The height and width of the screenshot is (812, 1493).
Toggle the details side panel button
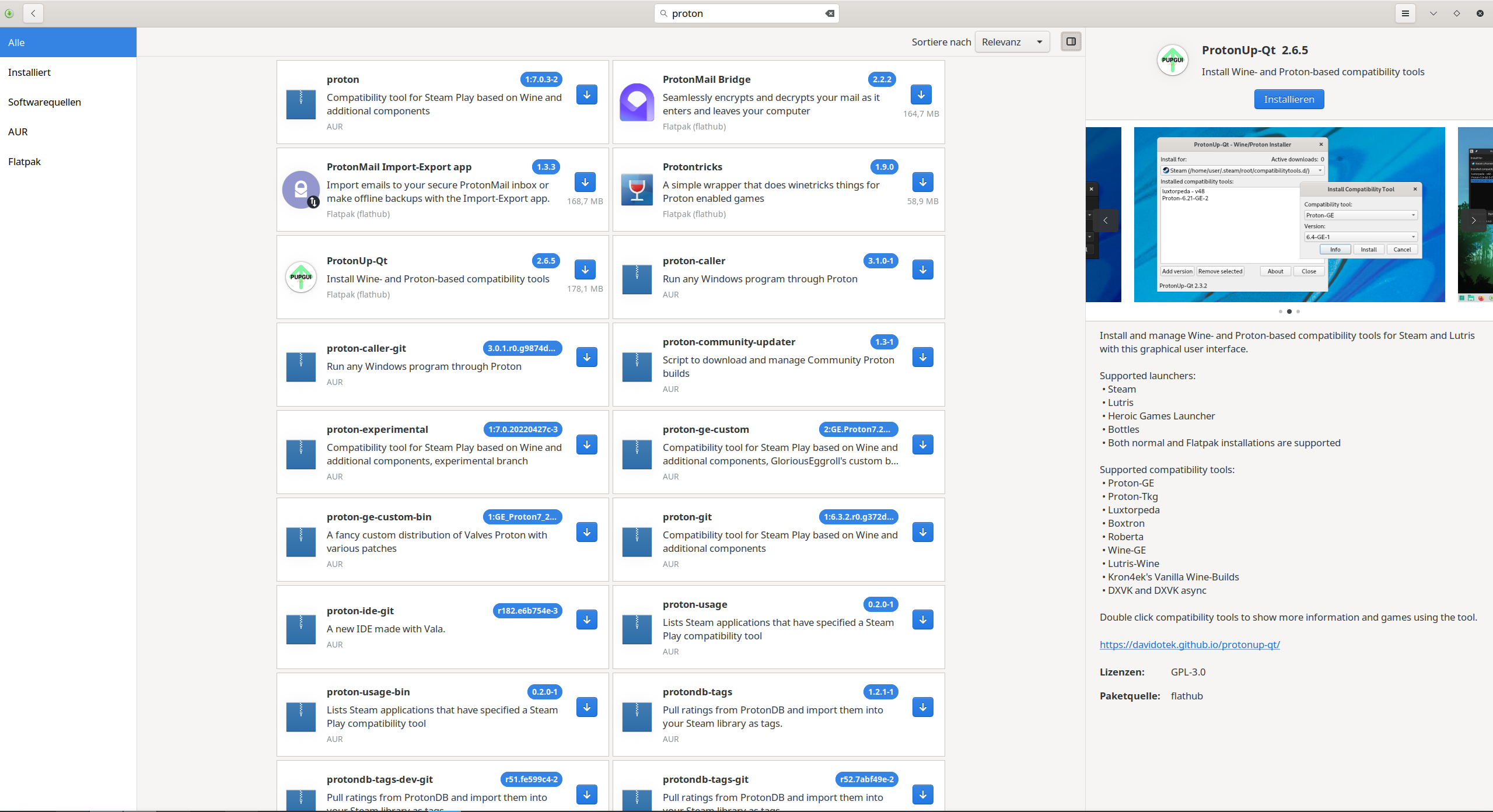coord(1071,41)
